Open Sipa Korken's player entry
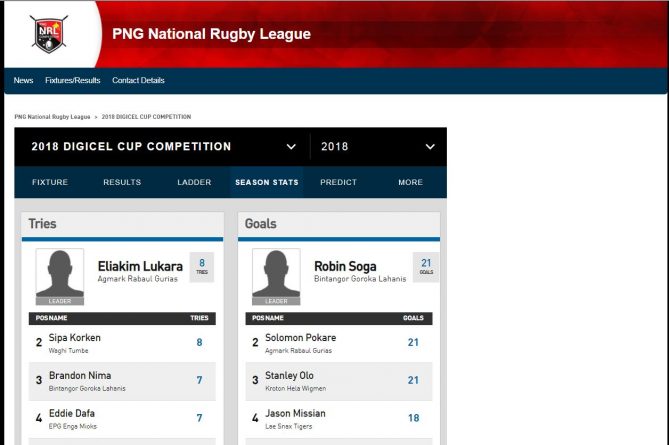Viewport: 669px width, 445px height. pyautogui.click(x=75, y=338)
